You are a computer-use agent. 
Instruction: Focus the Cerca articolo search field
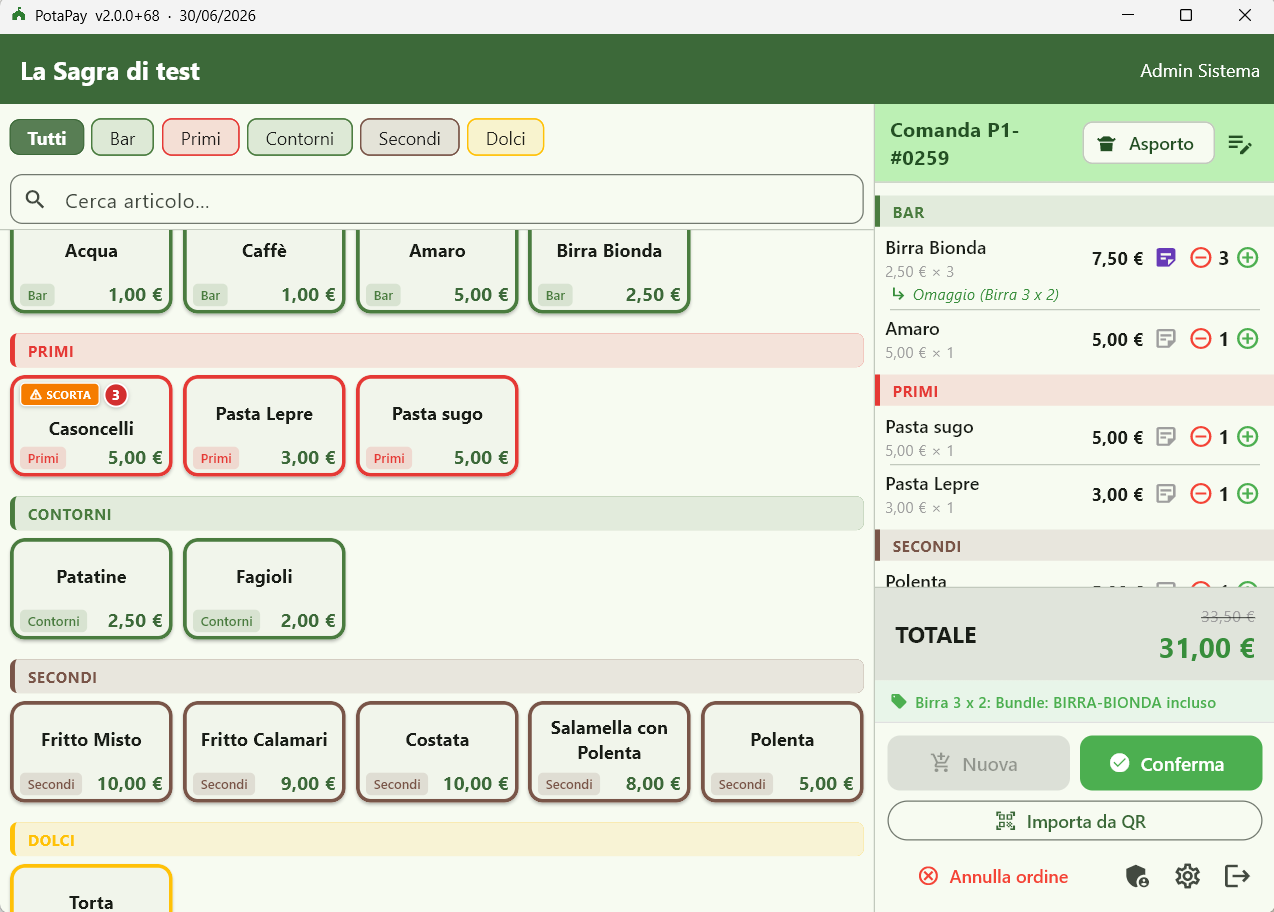(437, 200)
